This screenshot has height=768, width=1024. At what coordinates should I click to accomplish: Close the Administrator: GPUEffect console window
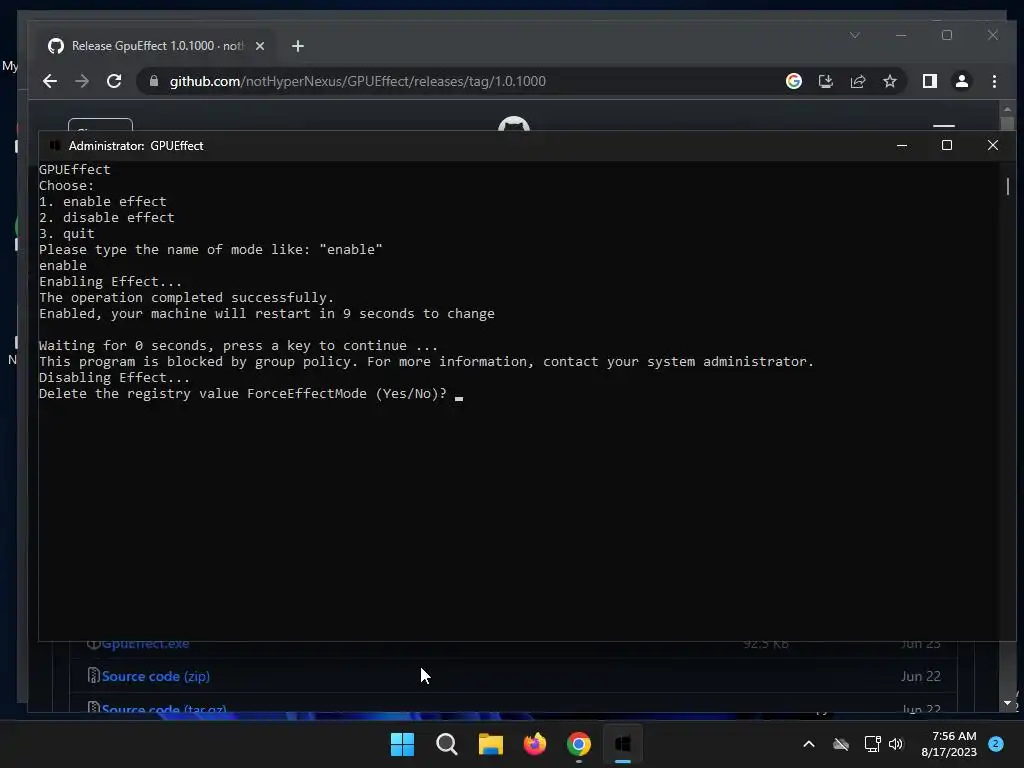click(x=993, y=145)
